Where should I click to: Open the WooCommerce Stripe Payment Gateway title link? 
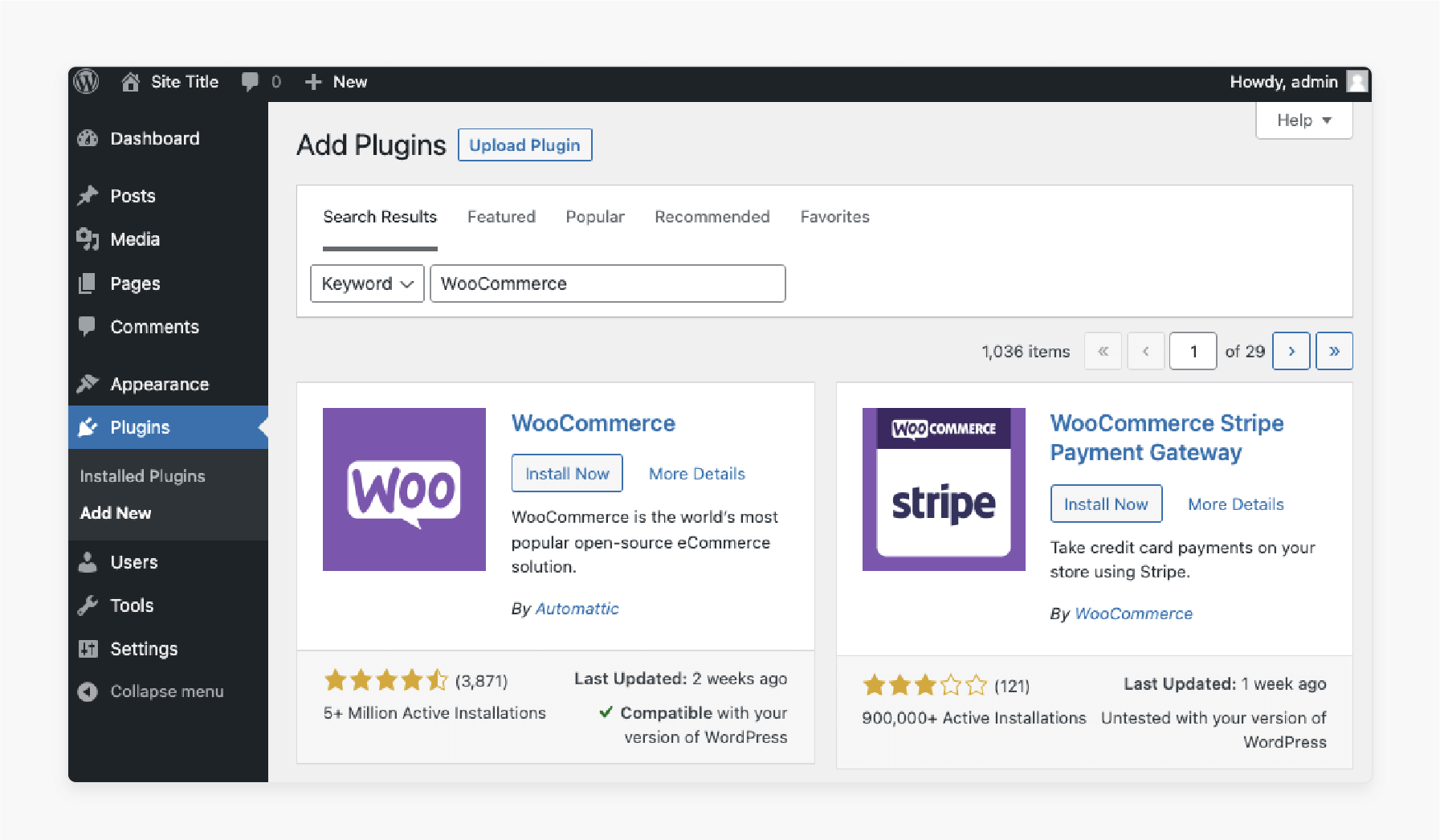point(1167,438)
